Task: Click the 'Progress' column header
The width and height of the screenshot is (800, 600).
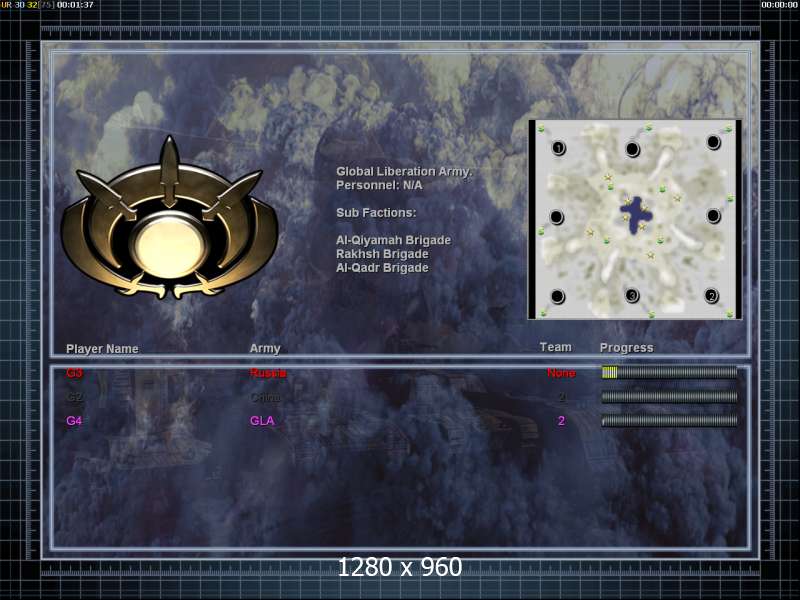Action: point(627,348)
